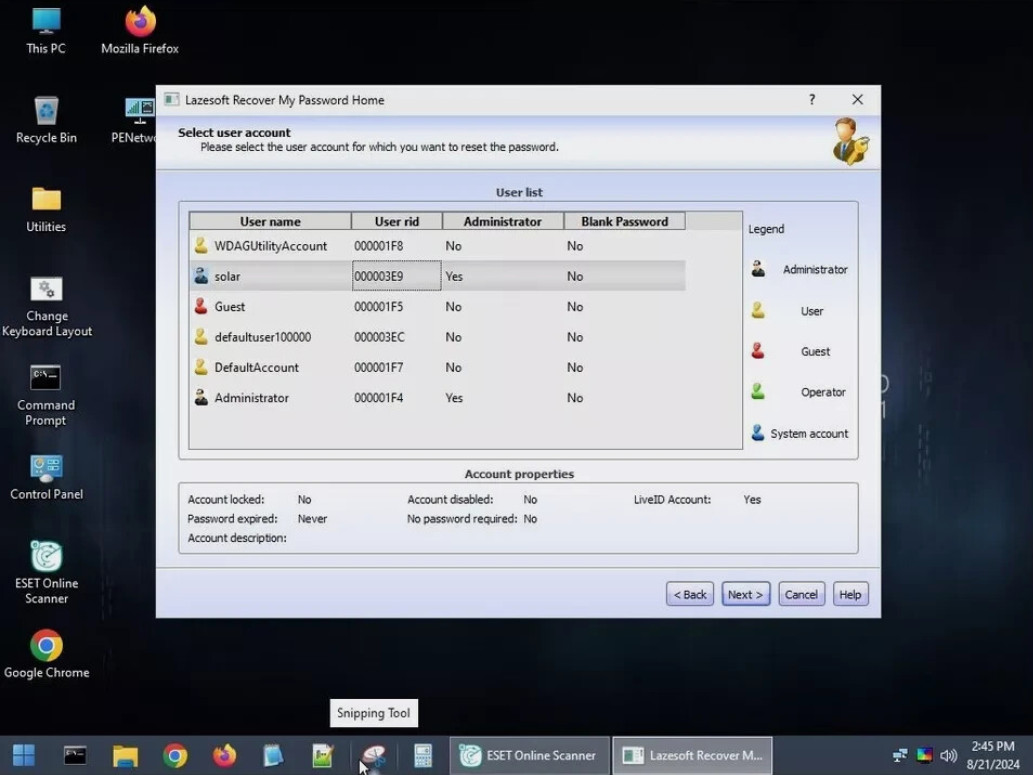Open the Snipping Tool taskbar icon

374,755
